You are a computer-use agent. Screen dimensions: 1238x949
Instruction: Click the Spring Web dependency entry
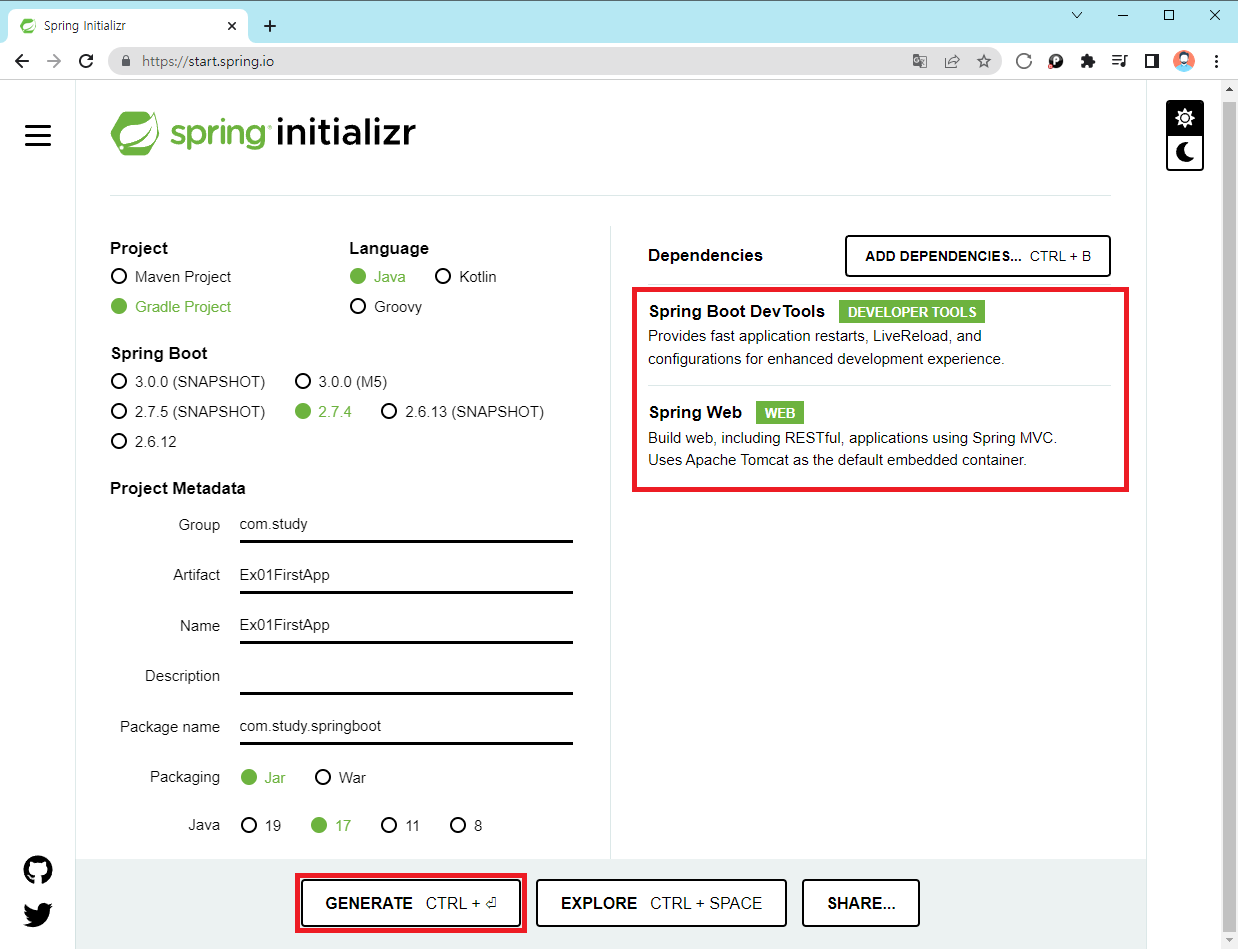pos(879,436)
